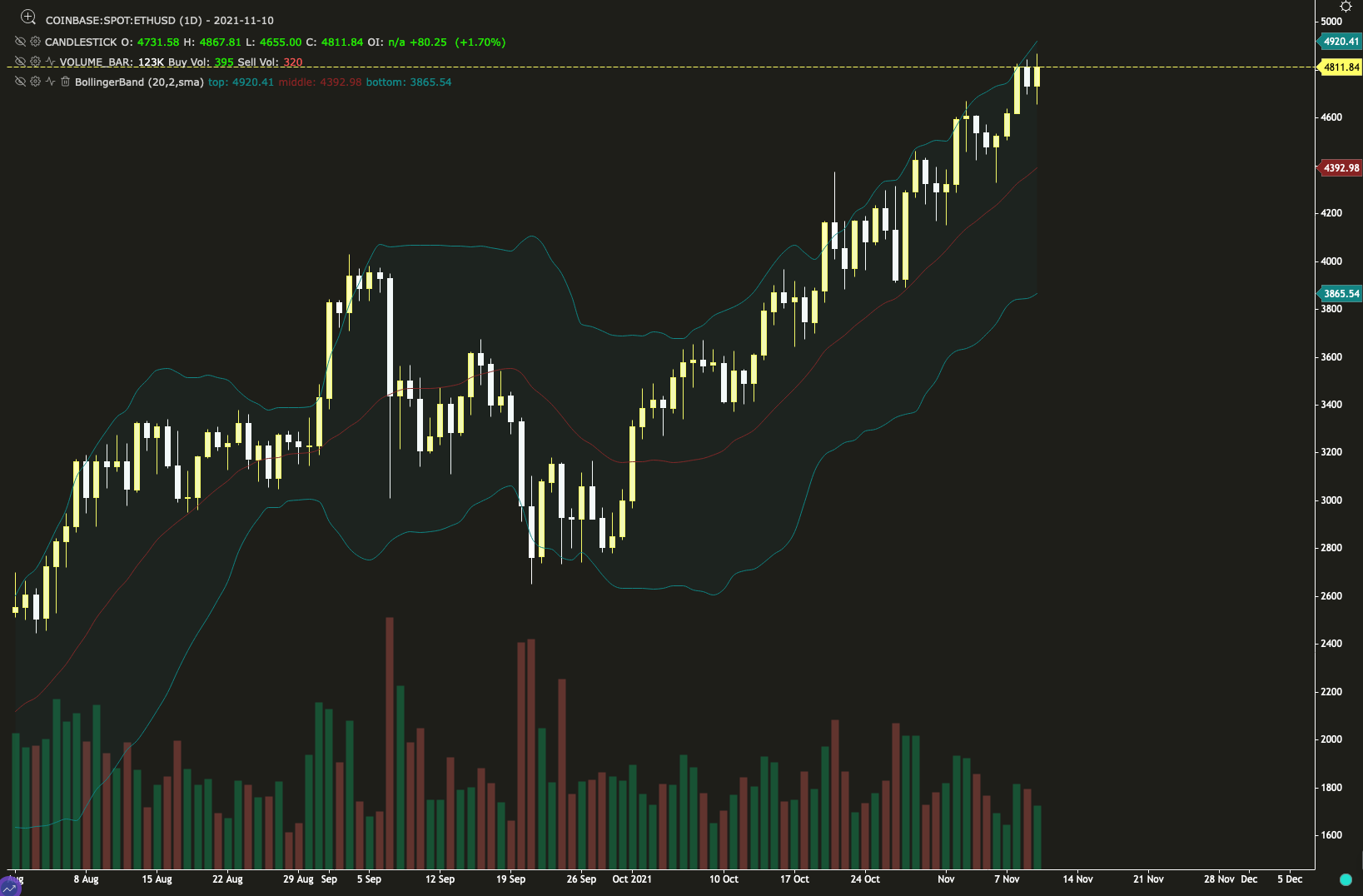Screen dimensions: 1363x896
Task: Hide the CANDLESTICK series with eye icon
Action: pos(21,42)
